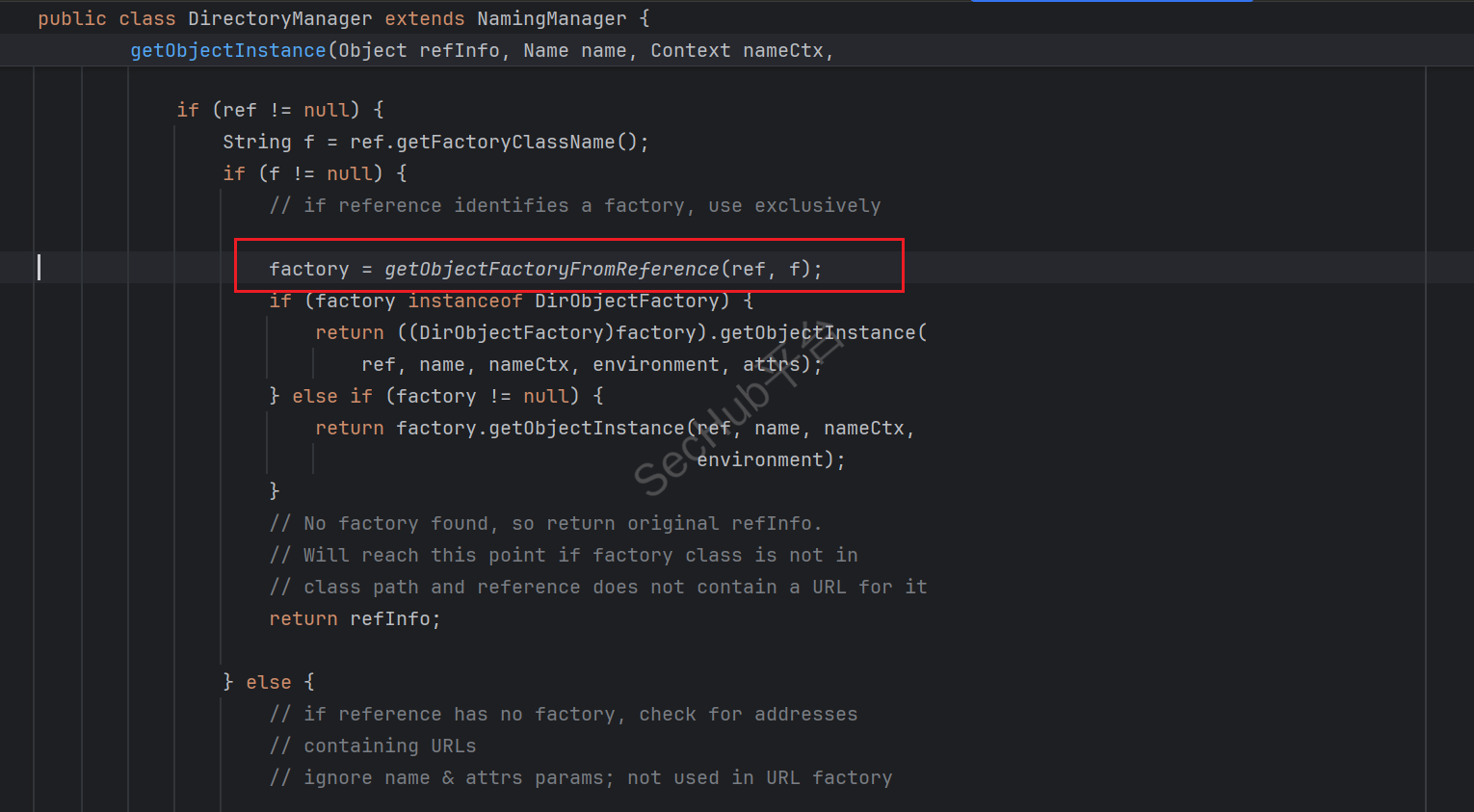Viewport: 1474px width, 812px height.
Task: Click the 'return refInfo;' statement
Action: (x=355, y=618)
